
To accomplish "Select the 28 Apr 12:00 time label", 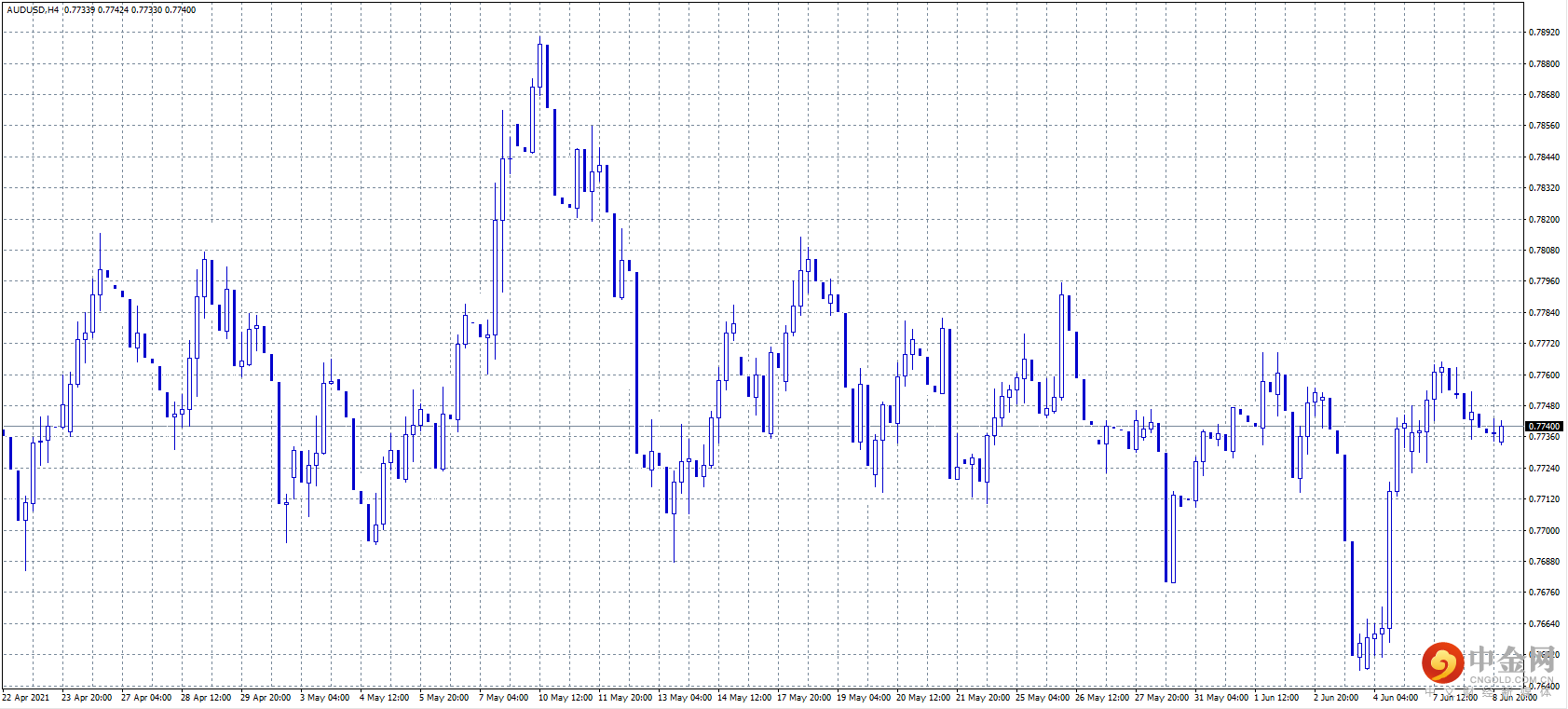I will click(x=206, y=698).
